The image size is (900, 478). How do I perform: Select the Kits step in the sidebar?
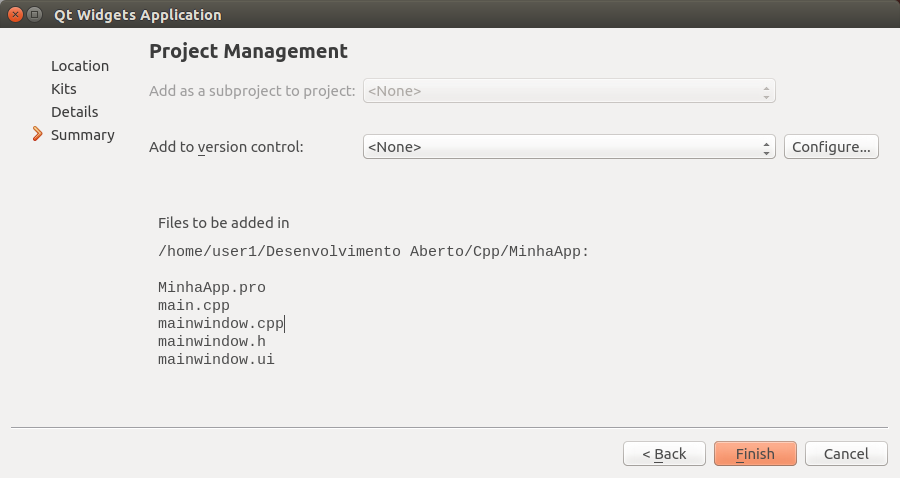point(64,89)
